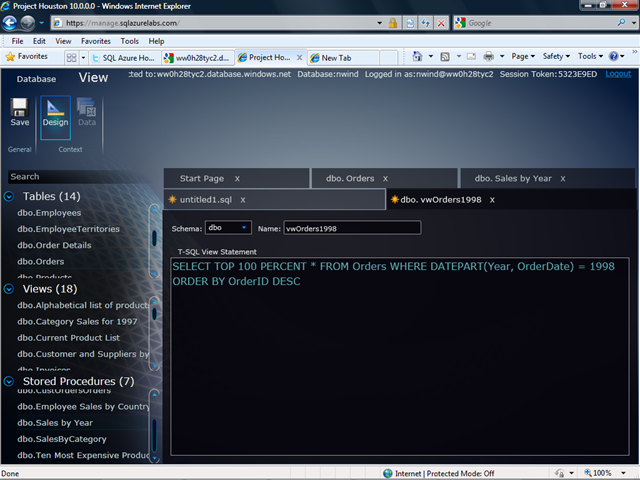The height and width of the screenshot is (480, 640).
Task: Open the Page menu dropdown
Action: tap(523, 56)
